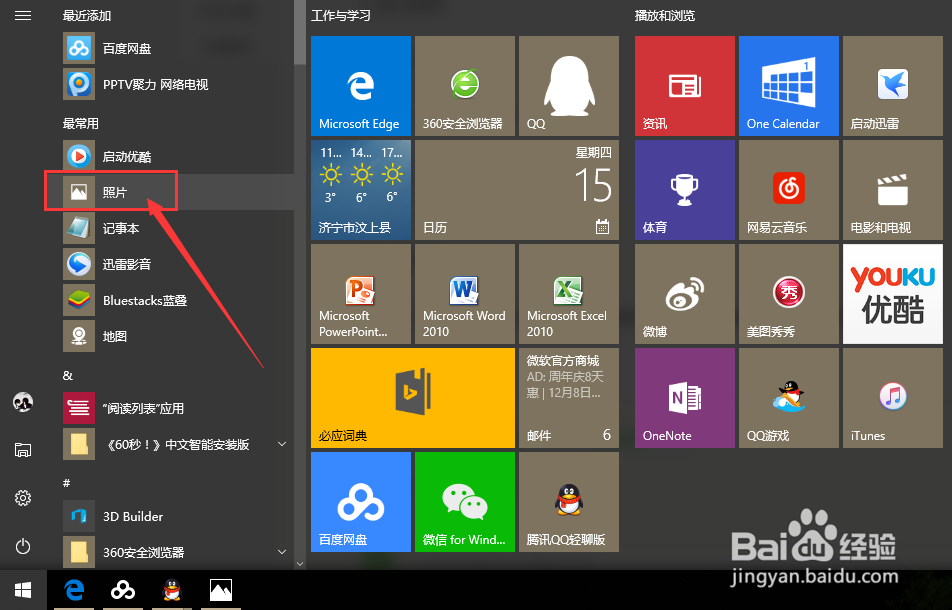
Task: Open the 资讯 news tile
Action: pos(685,86)
